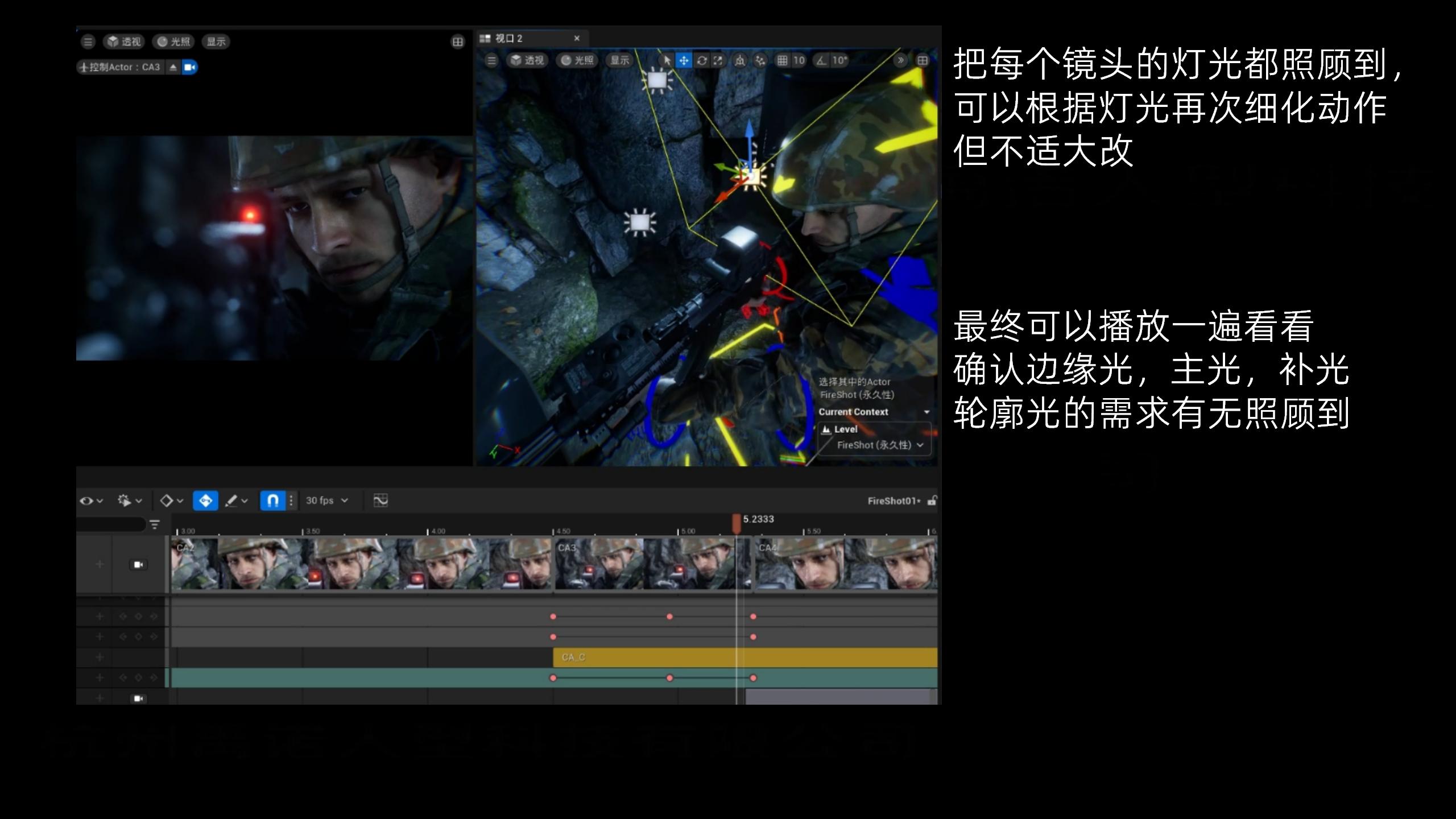Click the plus button on CA_C track row

click(x=100, y=657)
